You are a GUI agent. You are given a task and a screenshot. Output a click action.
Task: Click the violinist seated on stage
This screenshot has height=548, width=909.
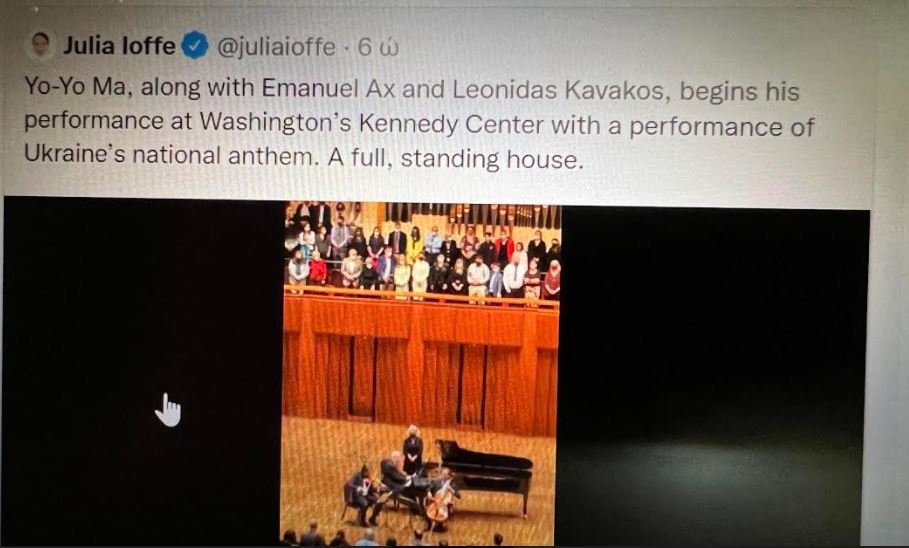(361, 495)
